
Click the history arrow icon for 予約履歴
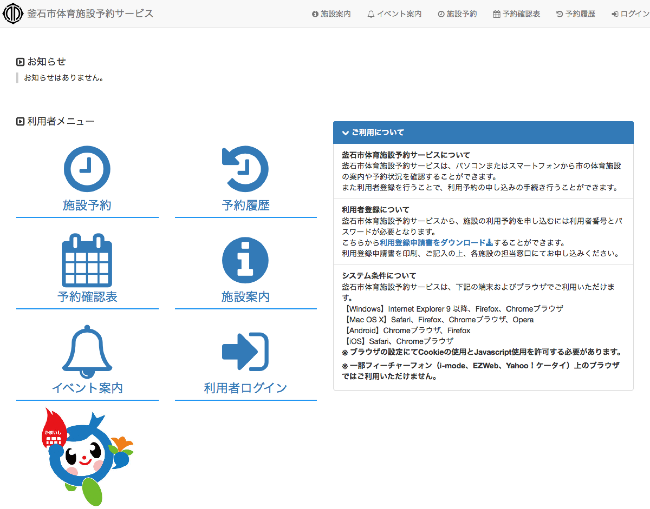[x=245, y=168]
